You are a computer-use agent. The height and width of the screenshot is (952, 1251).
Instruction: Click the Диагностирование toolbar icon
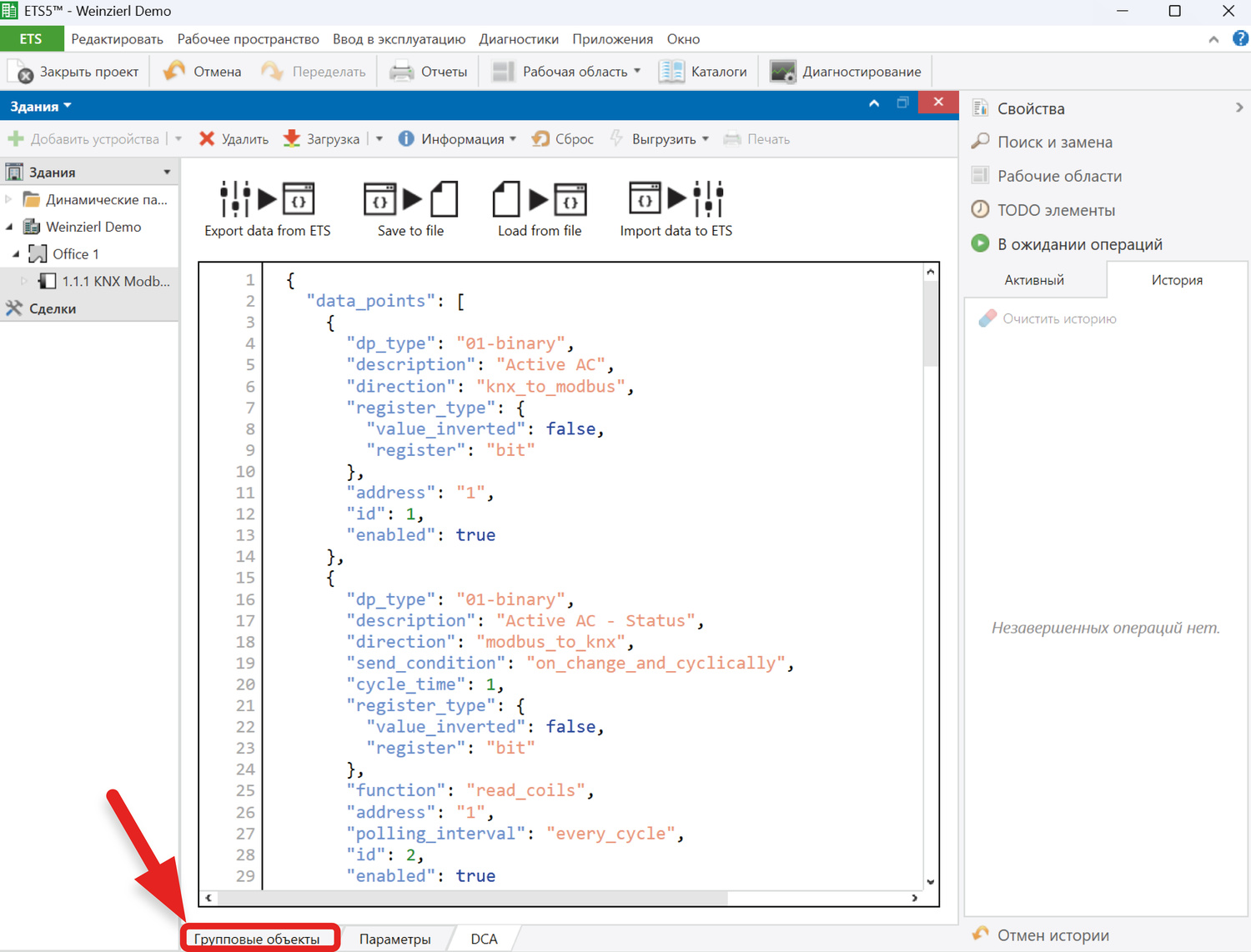[x=782, y=72]
